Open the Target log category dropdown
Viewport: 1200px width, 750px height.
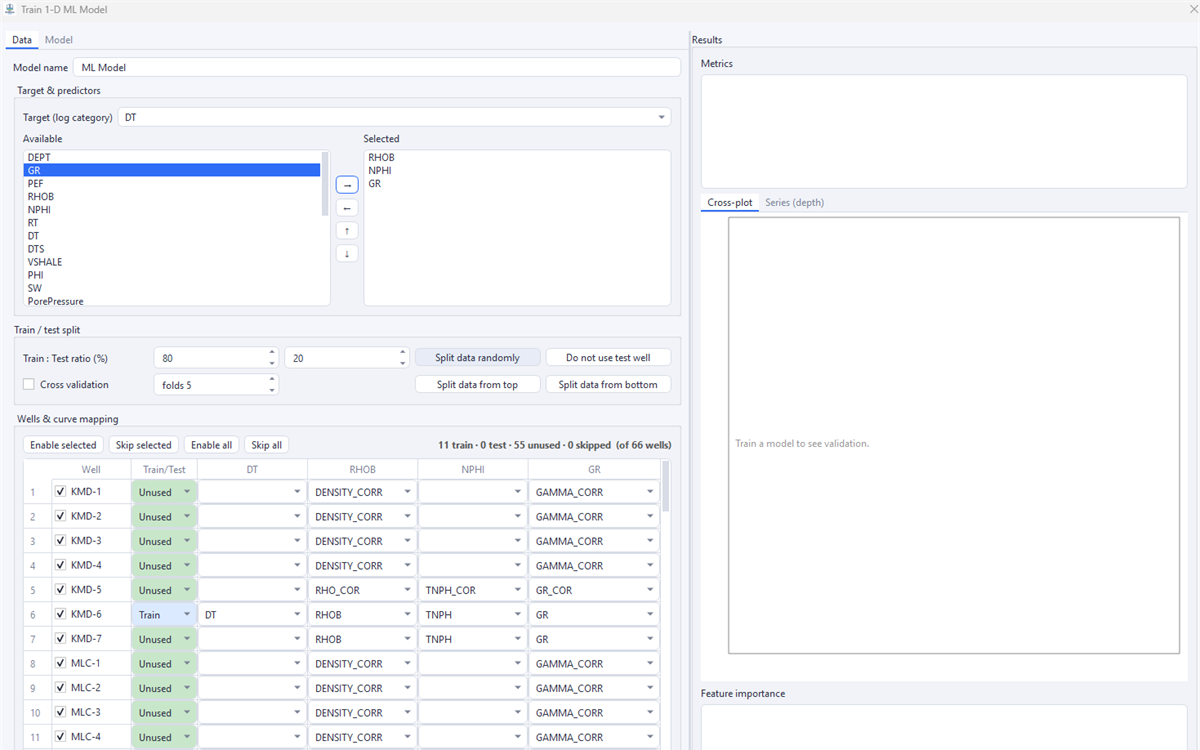click(x=394, y=117)
